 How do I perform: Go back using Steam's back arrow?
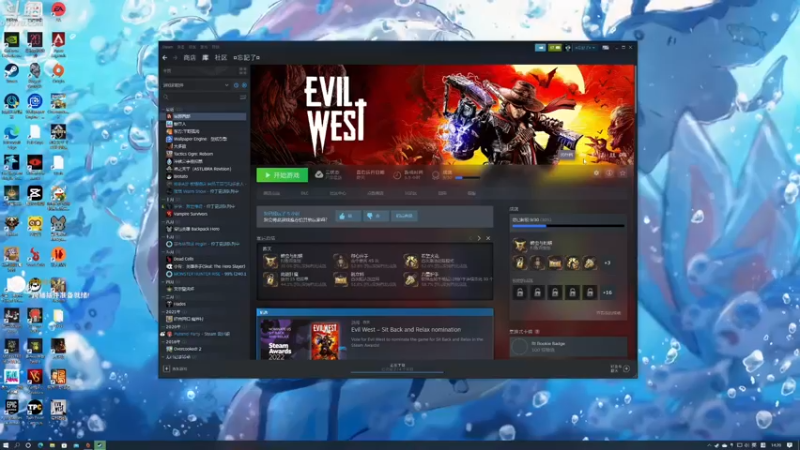165,58
